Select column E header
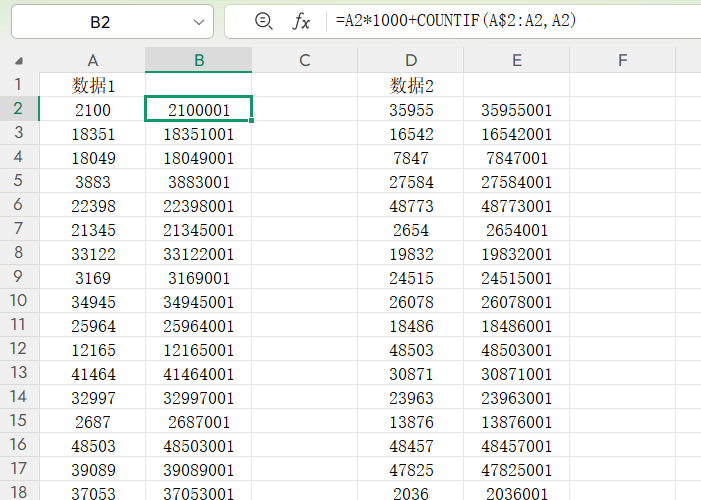The image size is (701, 500). pos(516,61)
